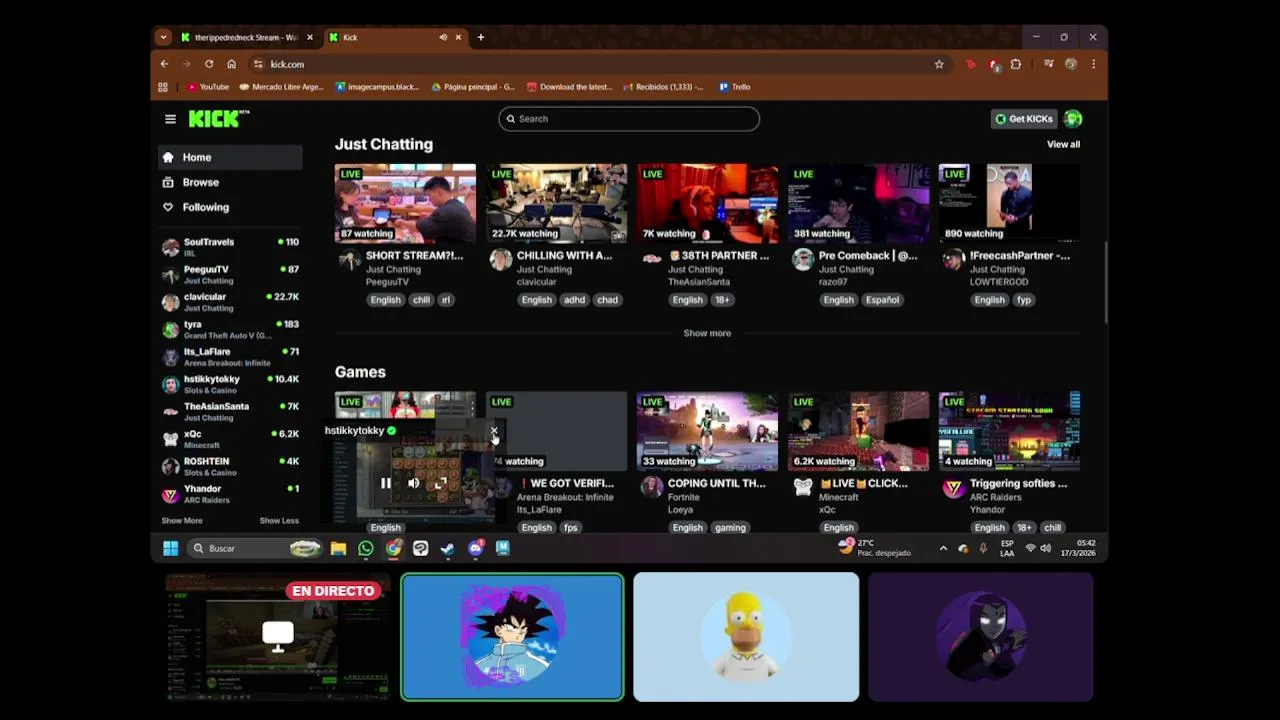Click the gaming tag under Loeya stream
1280x720 pixels.
click(x=730, y=528)
